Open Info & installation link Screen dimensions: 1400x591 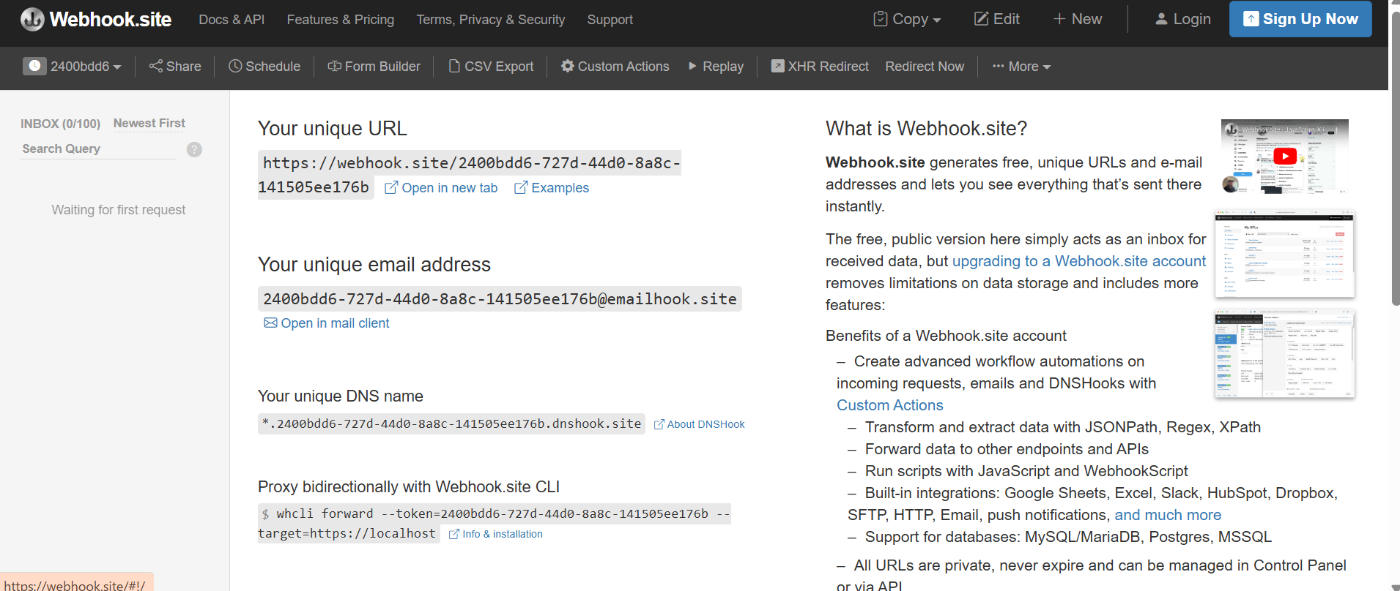pyautogui.click(x=496, y=534)
